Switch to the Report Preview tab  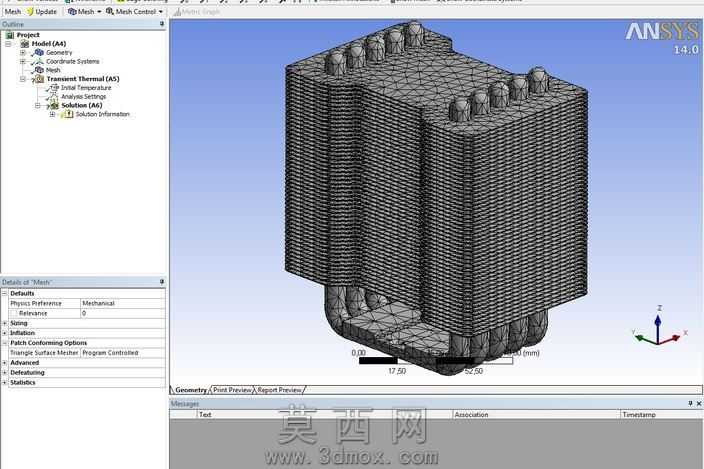[279, 390]
